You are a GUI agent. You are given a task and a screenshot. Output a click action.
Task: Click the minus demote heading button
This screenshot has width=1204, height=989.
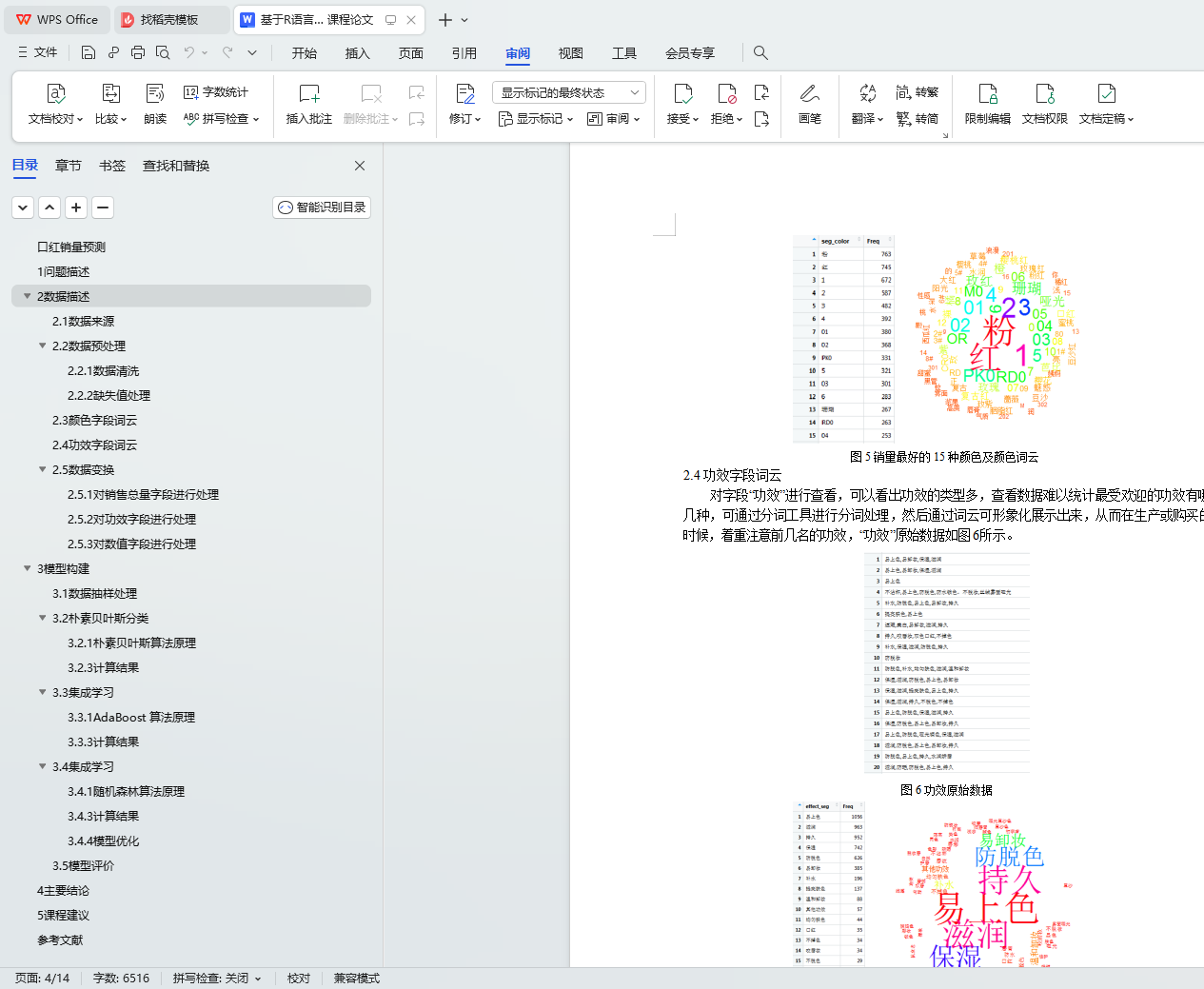click(103, 208)
